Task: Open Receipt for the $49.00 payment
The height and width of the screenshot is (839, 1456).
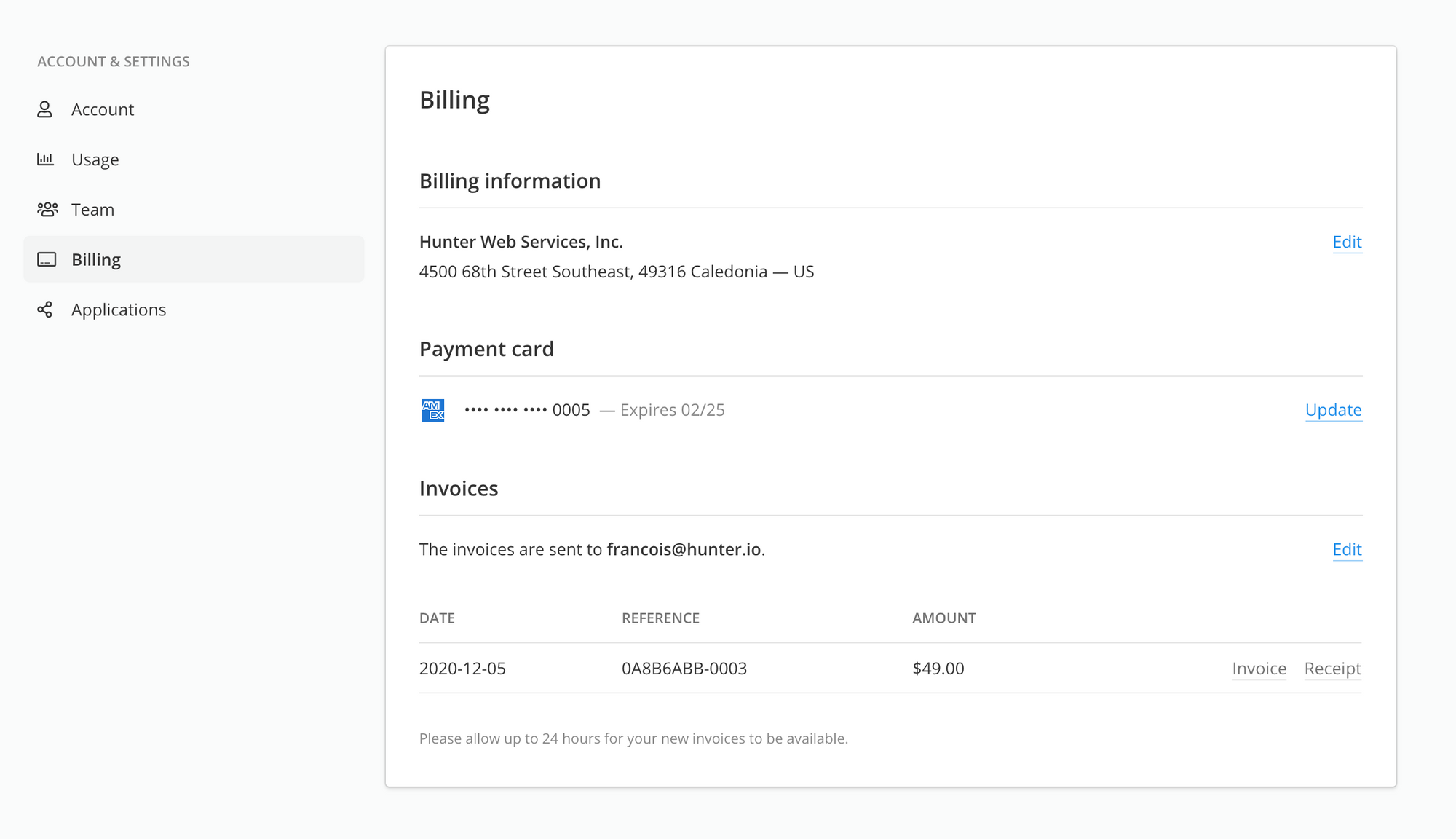Action: click(1332, 669)
